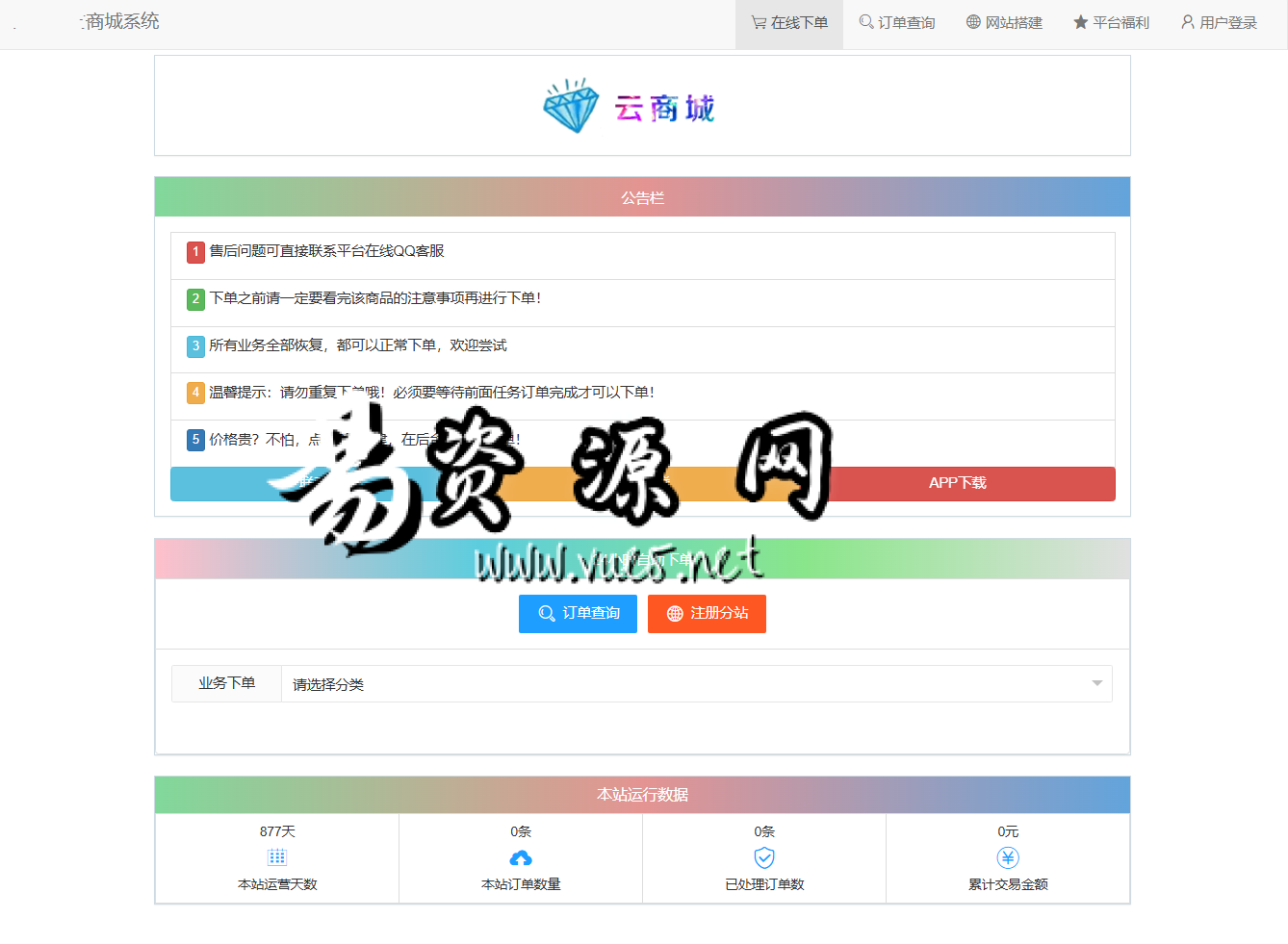Go to 用户登录 in the navigation bar

click(1219, 23)
